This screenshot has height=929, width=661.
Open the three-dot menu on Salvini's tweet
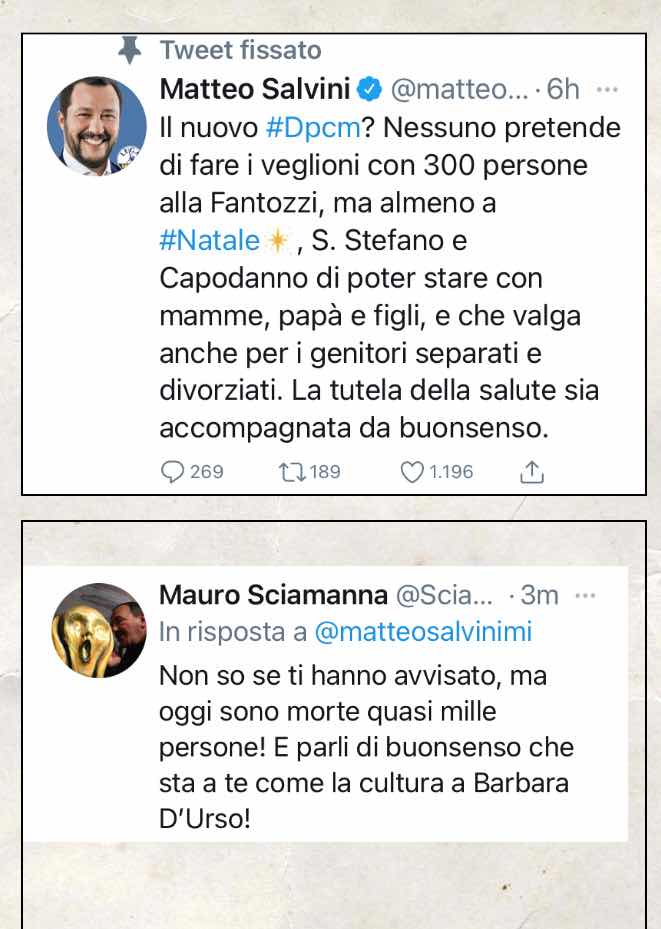click(x=607, y=90)
